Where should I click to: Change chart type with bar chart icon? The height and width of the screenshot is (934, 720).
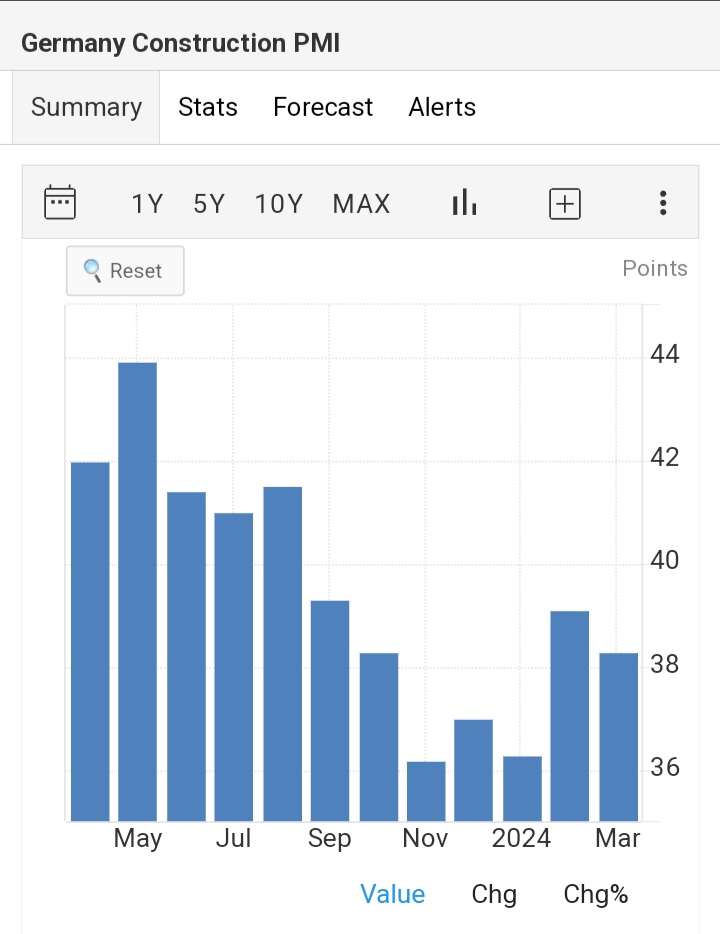(x=464, y=203)
